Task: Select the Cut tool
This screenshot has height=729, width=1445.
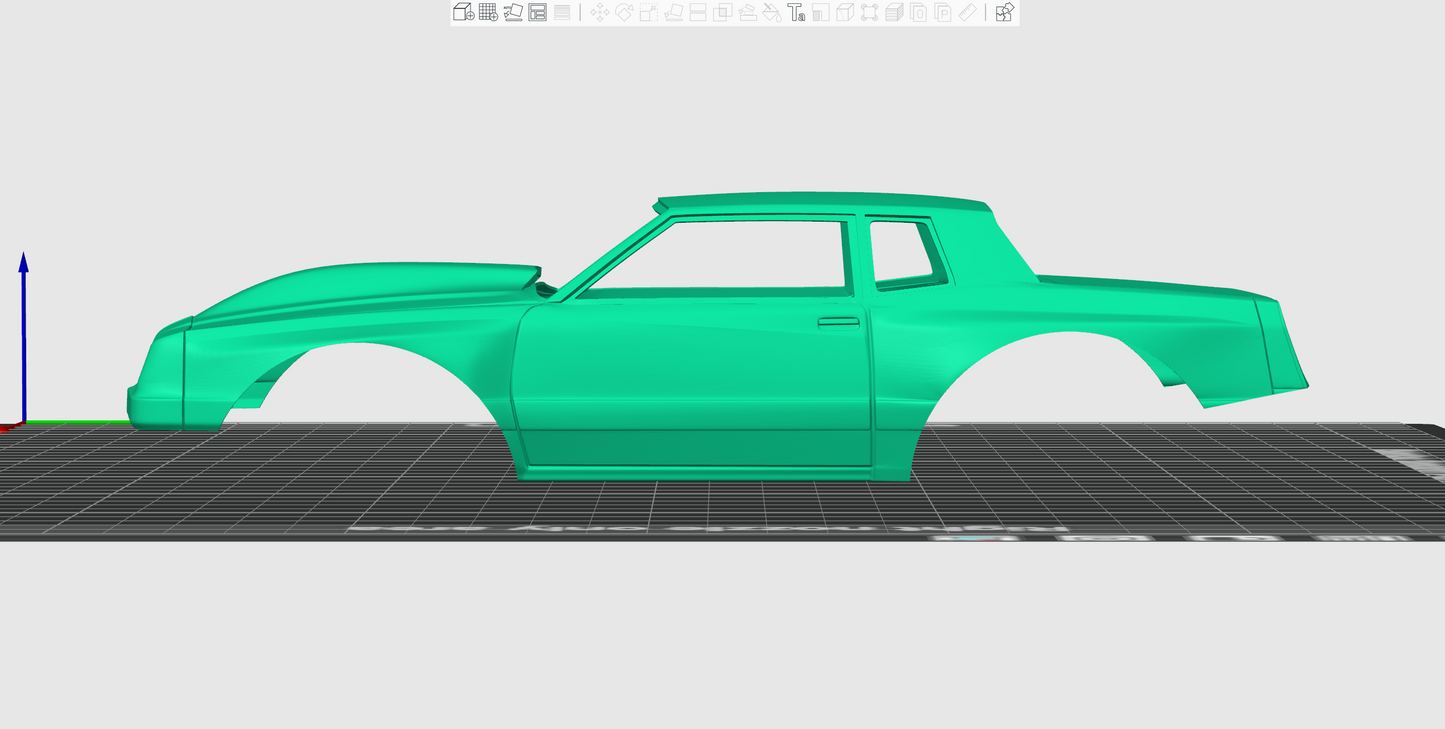Action: pos(698,12)
